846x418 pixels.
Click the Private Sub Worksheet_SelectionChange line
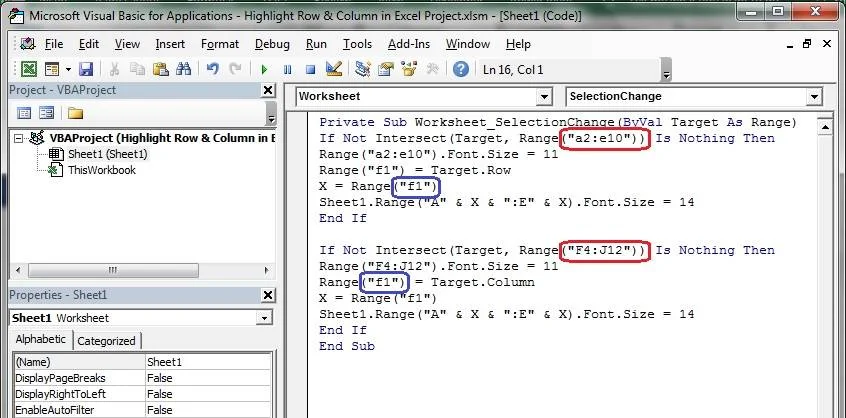tap(558, 123)
